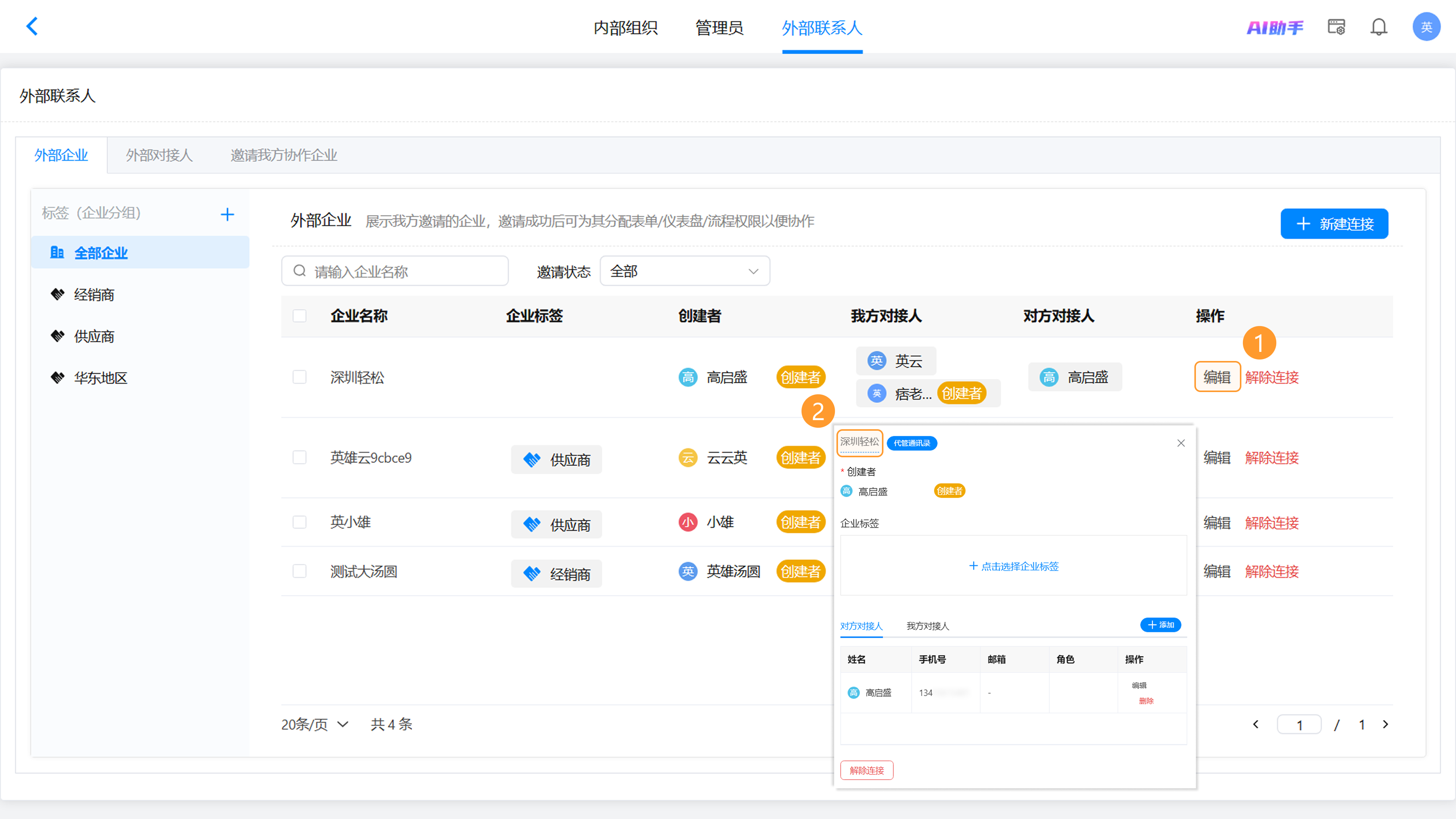
Task: Add a new enterprise tag group
Action: (227, 214)
